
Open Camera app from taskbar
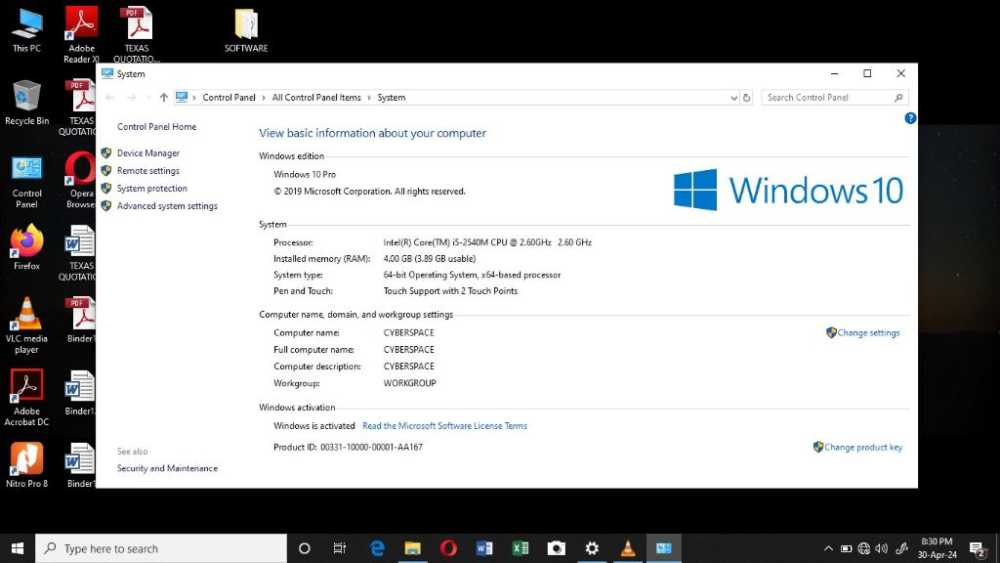point(556,548)
